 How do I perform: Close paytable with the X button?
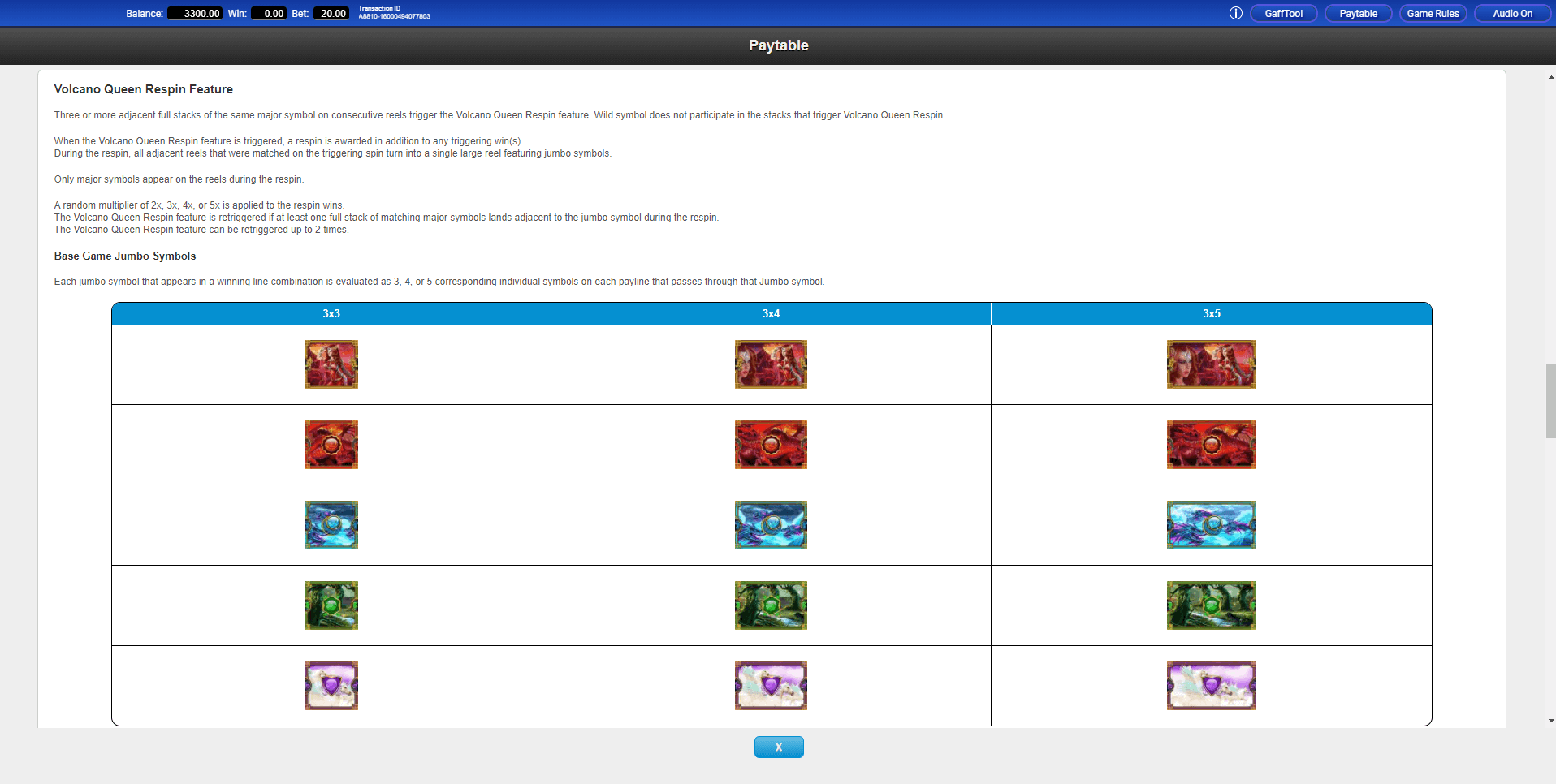click(778, 747)
